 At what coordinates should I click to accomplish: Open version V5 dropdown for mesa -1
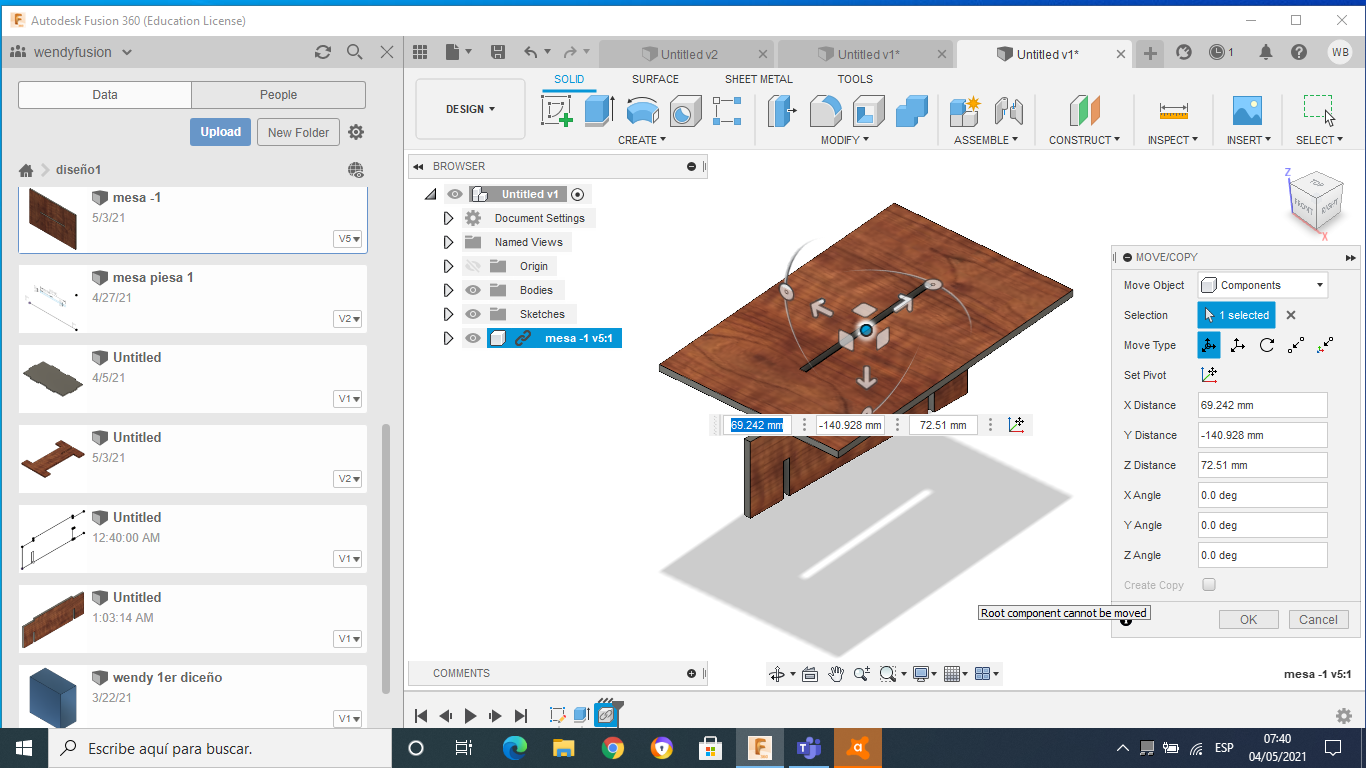349,239
